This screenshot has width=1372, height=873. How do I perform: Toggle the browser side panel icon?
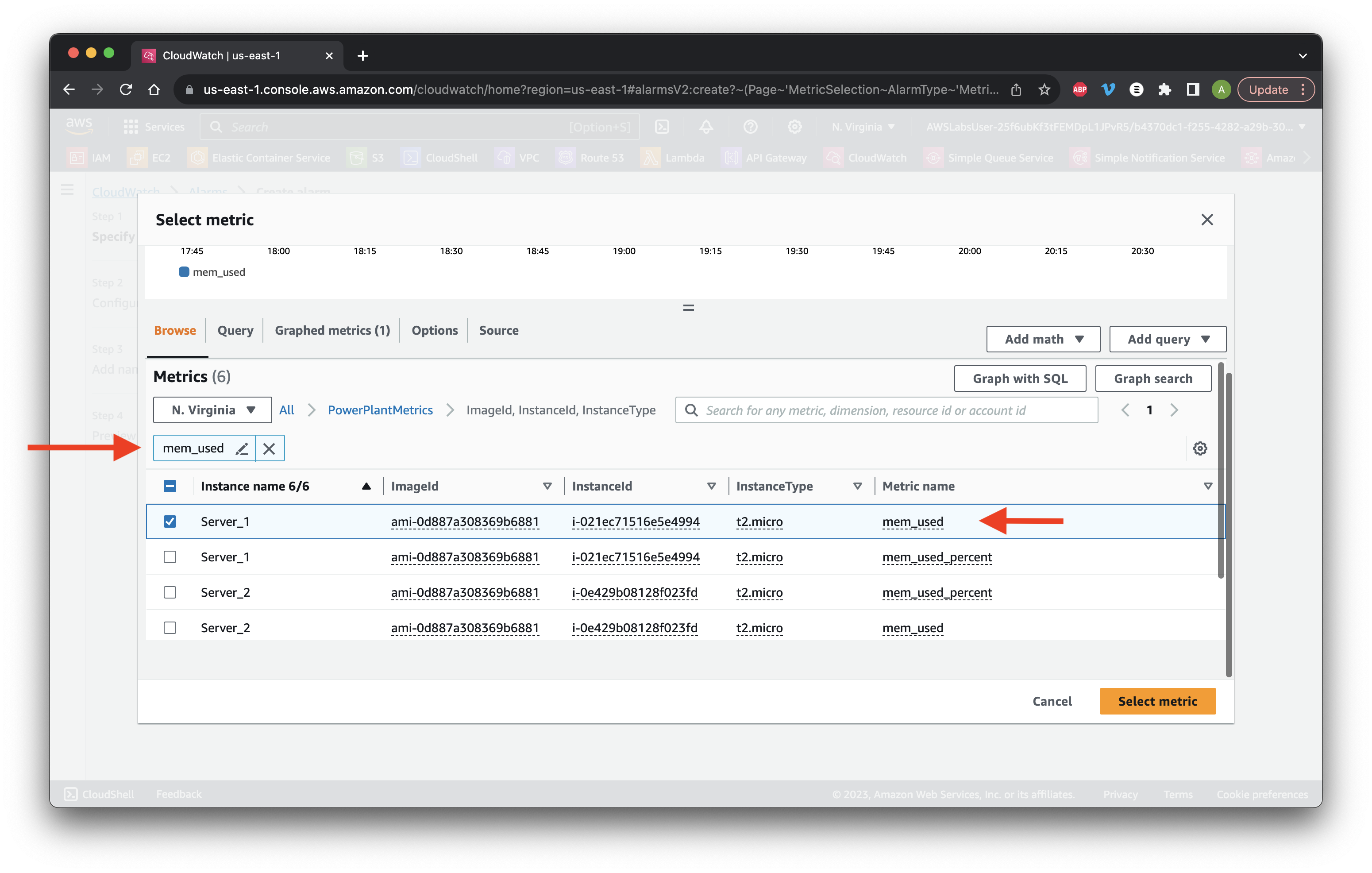(1192, 89)
